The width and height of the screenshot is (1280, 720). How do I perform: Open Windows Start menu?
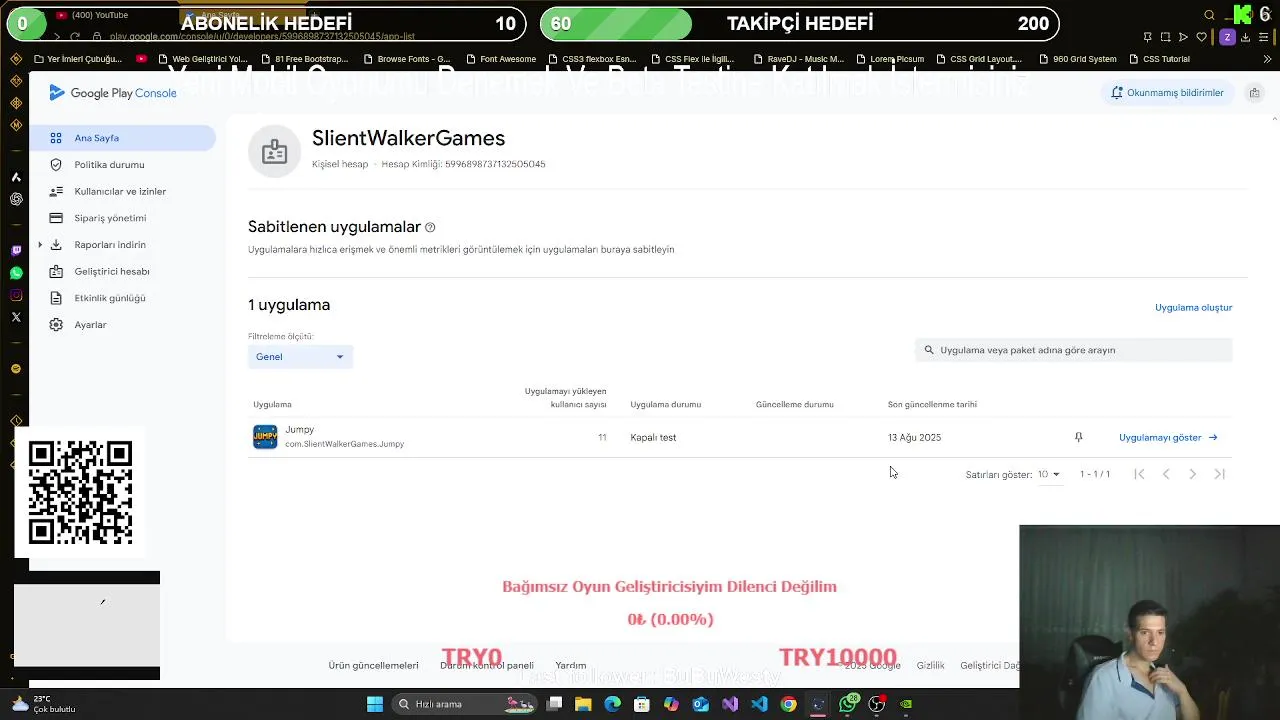(375, 704)
